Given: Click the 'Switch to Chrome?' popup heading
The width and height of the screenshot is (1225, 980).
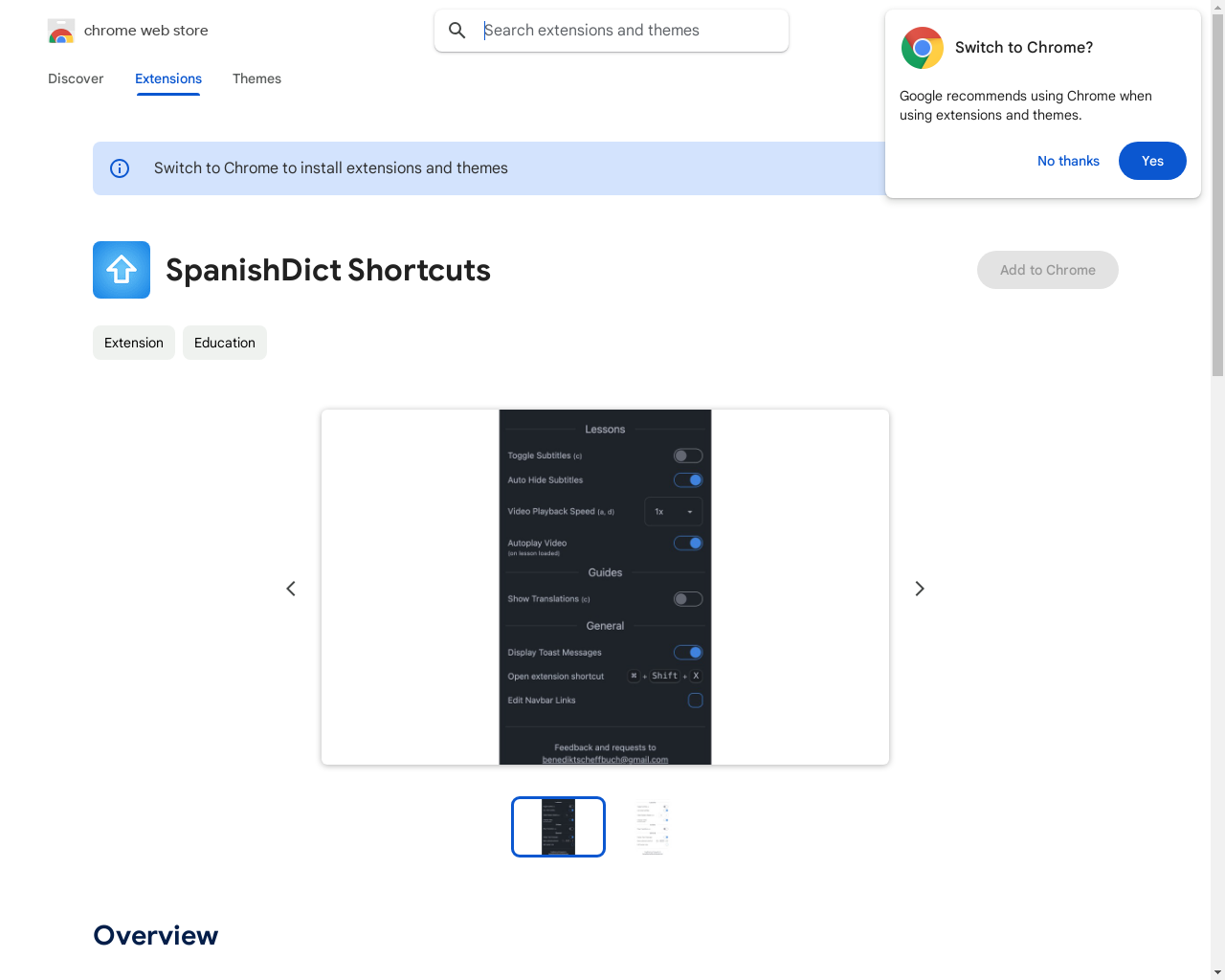Looking at the screenshot, I should point(1024,48).
